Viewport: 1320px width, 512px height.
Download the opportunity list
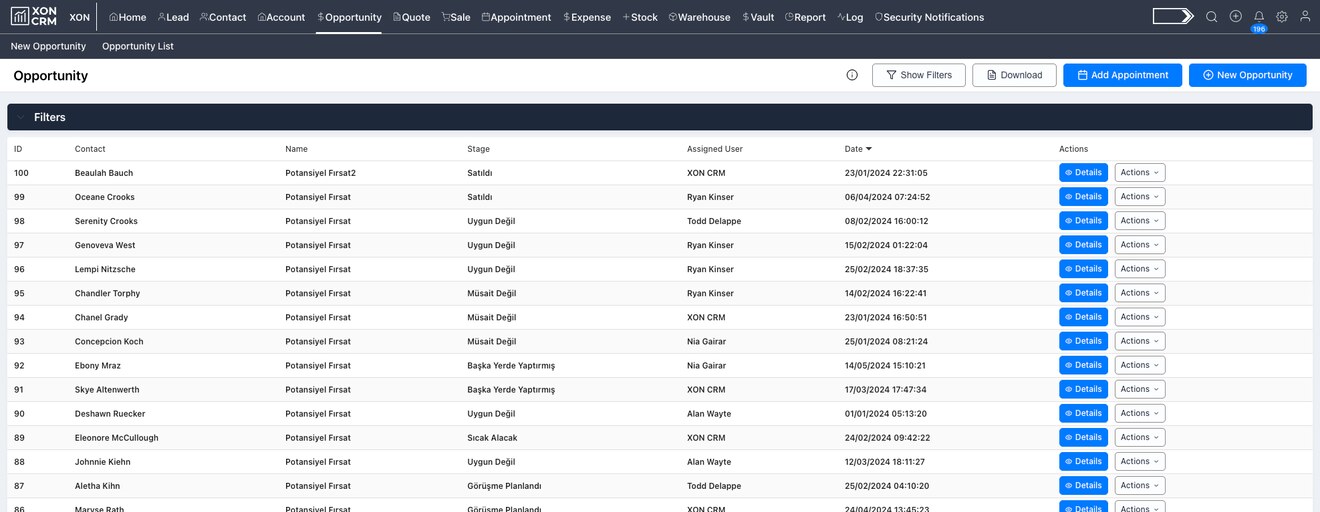pos(1014,75)
